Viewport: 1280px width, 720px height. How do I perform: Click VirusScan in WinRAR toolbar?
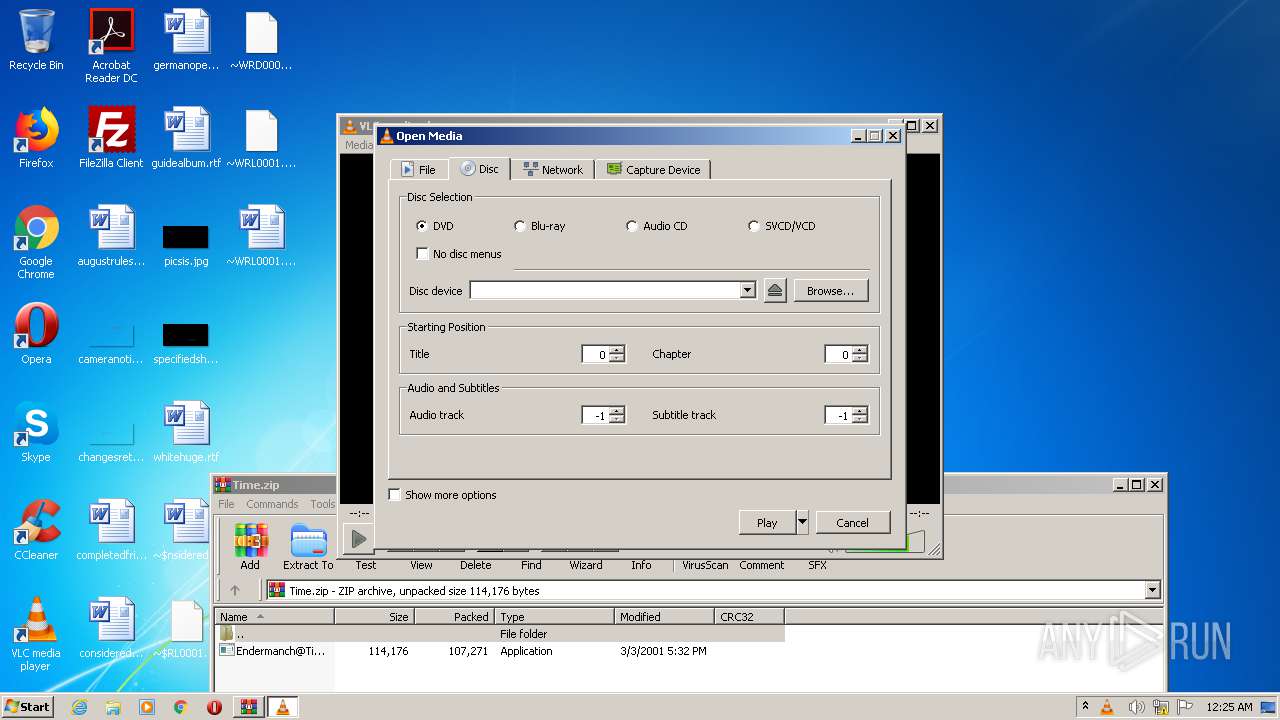(705, 565)
